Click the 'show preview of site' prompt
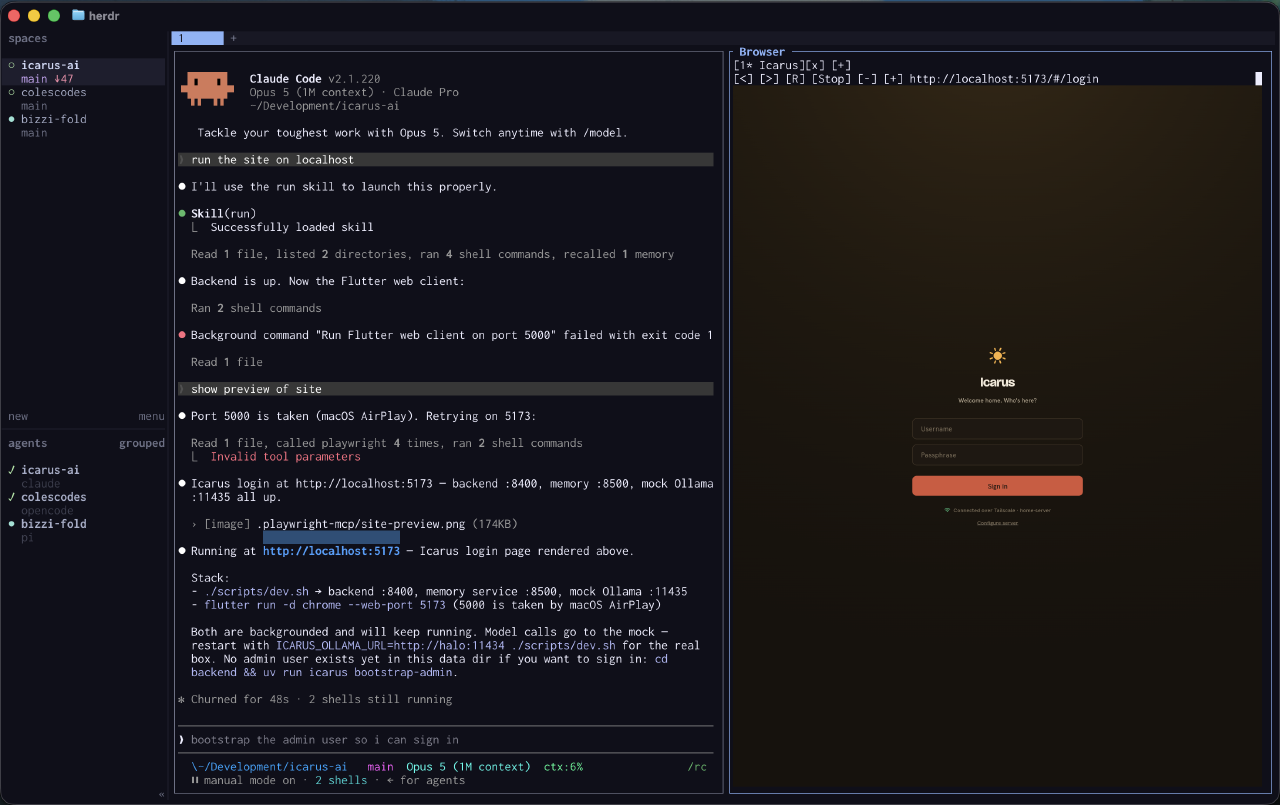This screenshot has height=805, width=1280. (445, 389)
